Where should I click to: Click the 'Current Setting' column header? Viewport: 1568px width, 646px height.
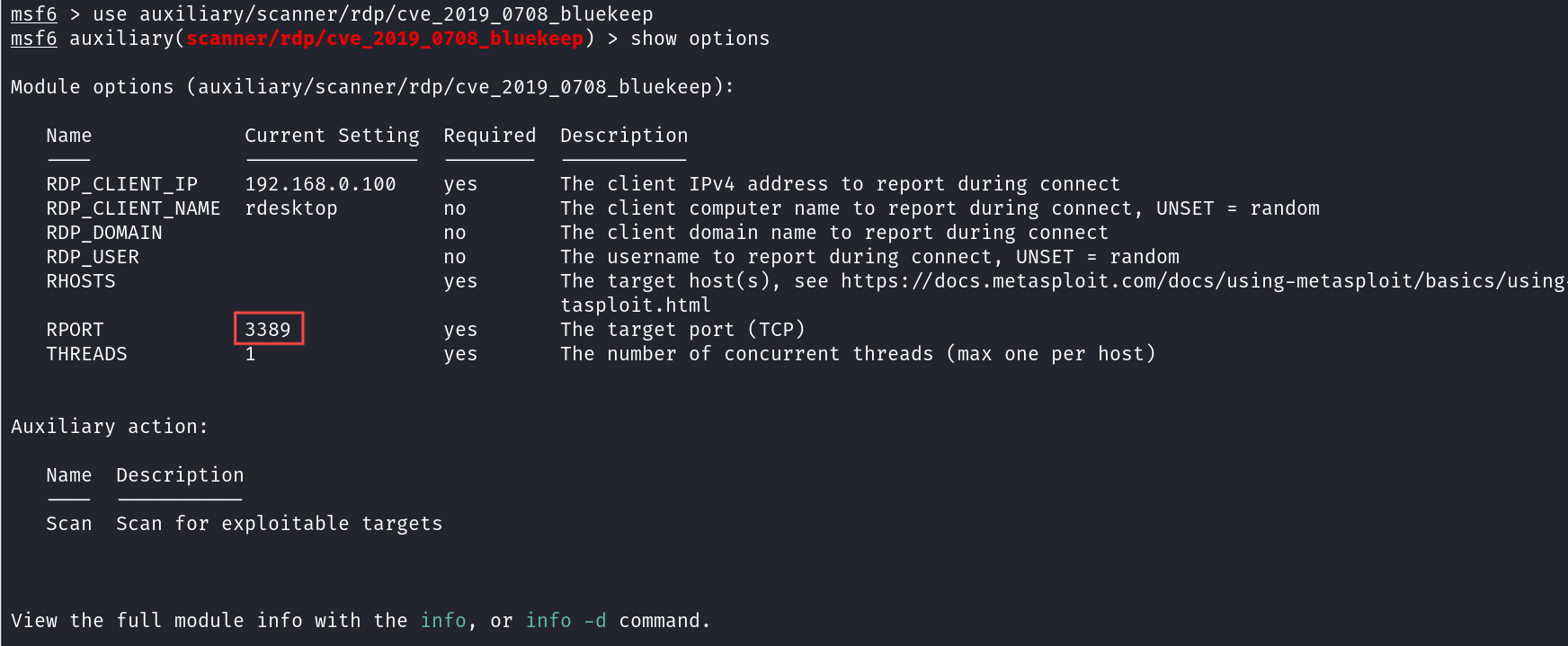coord(332,136)
